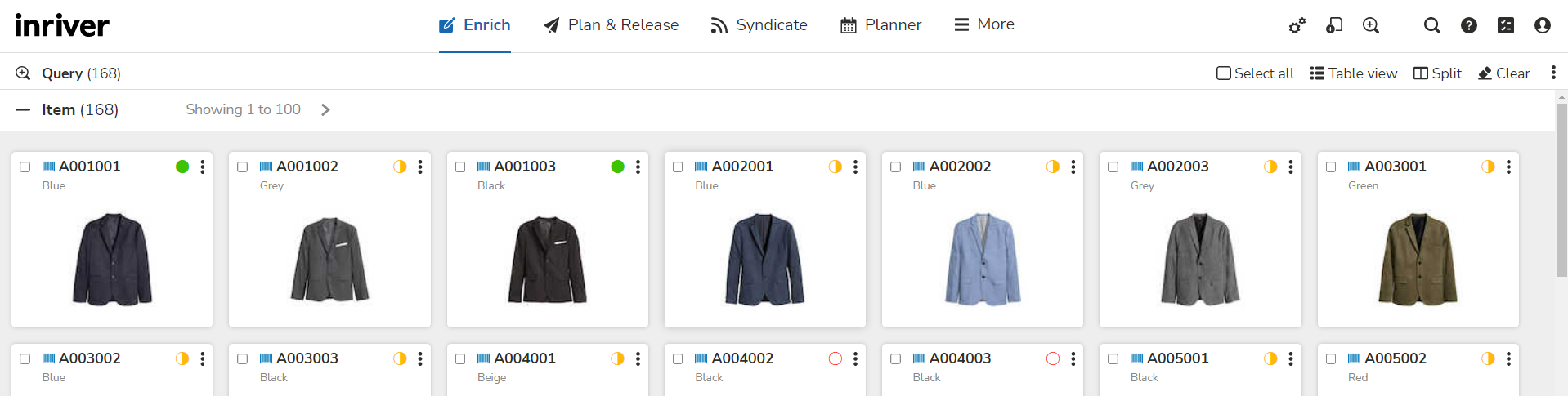Tick the Select all checkbox
The width and height of the screenshot is (1568, 396).
point(1223,73)
